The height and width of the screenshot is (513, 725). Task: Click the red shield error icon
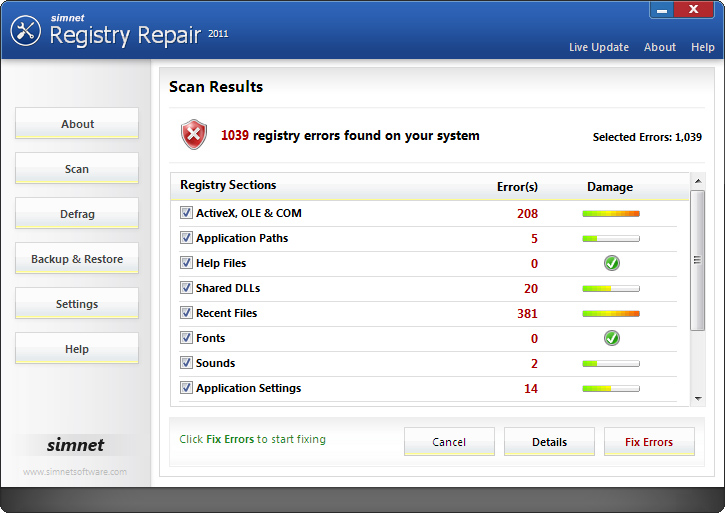tap(192, 135)
